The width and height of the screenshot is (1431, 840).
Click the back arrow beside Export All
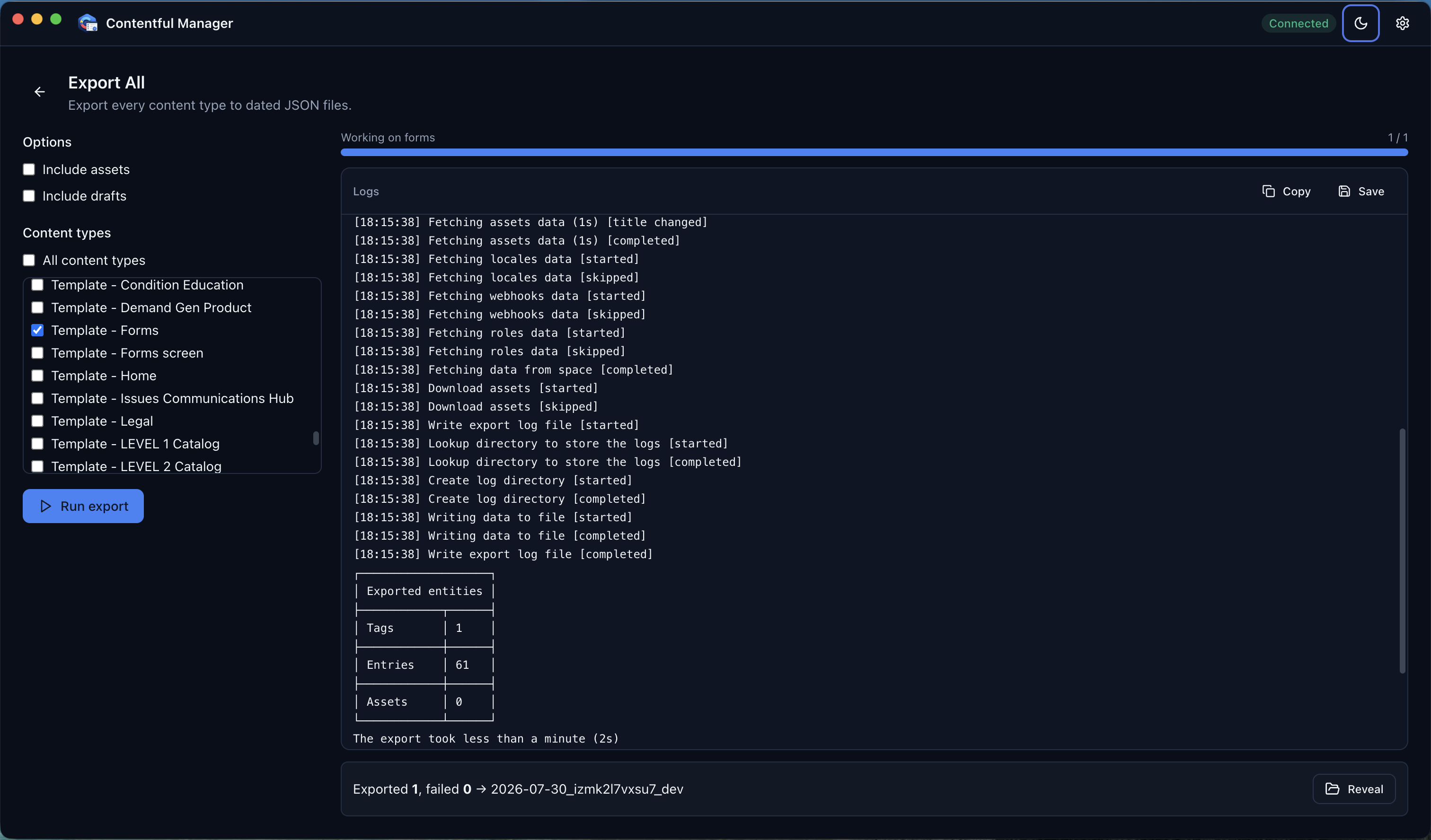(39, 92)
